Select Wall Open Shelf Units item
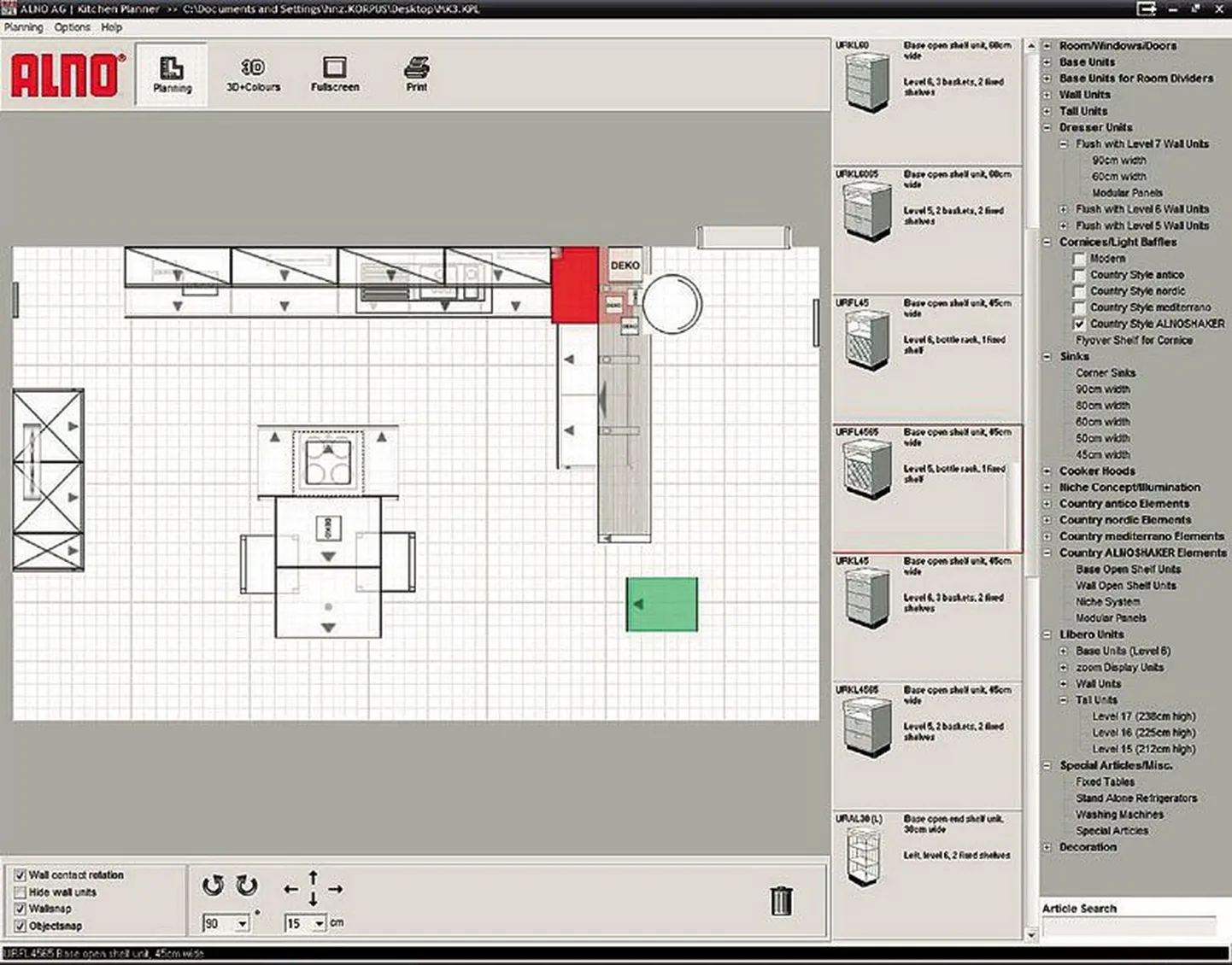Screen dimensions: 1232x965 pos(1125,586)
